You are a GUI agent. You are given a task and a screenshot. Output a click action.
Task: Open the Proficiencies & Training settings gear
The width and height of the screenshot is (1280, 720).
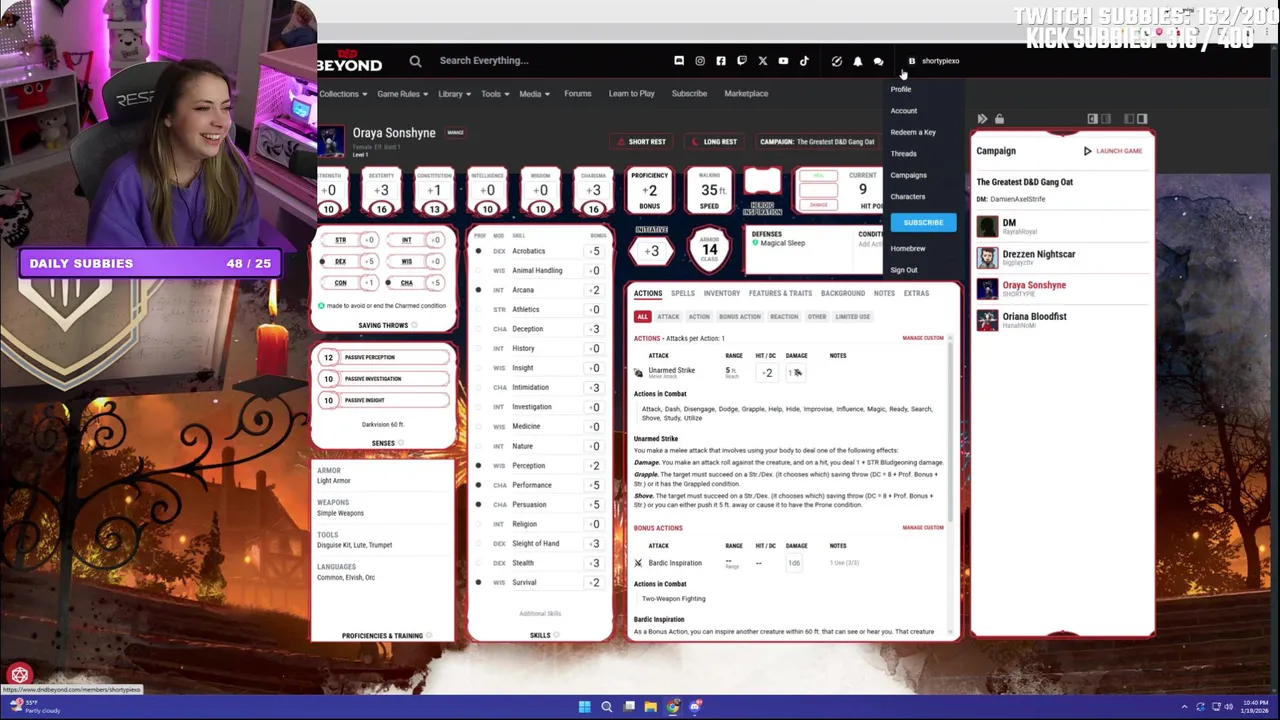pos(429,636)
